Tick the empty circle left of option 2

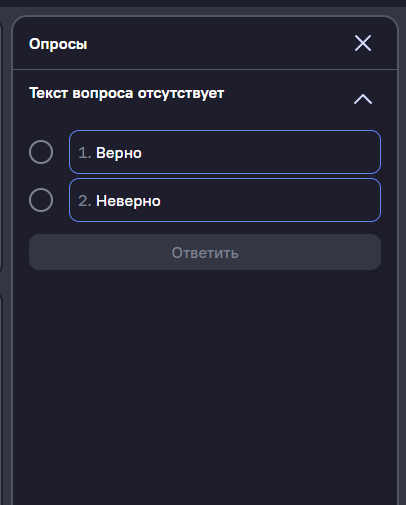click(x=41, y=200)
